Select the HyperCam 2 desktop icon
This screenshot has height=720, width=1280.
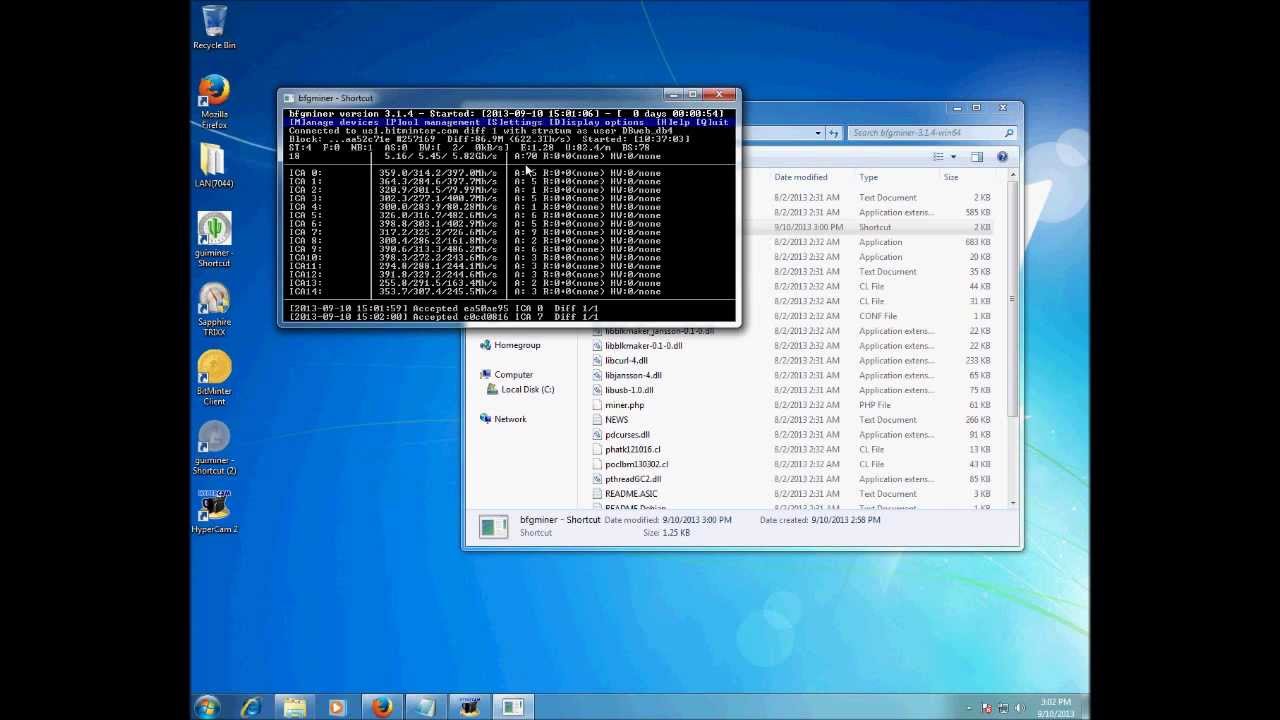[x=214, y=511]
